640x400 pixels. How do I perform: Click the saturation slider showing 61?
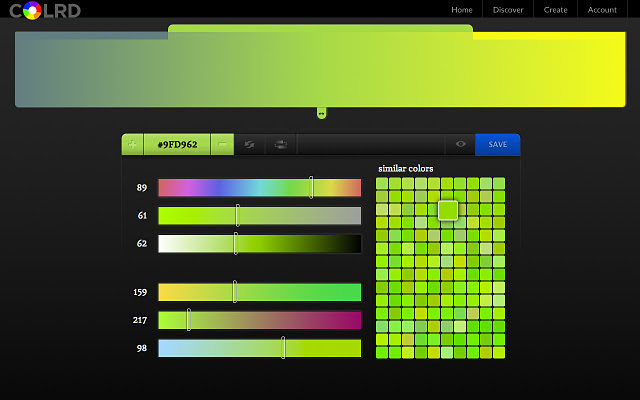tap(260, 216)
